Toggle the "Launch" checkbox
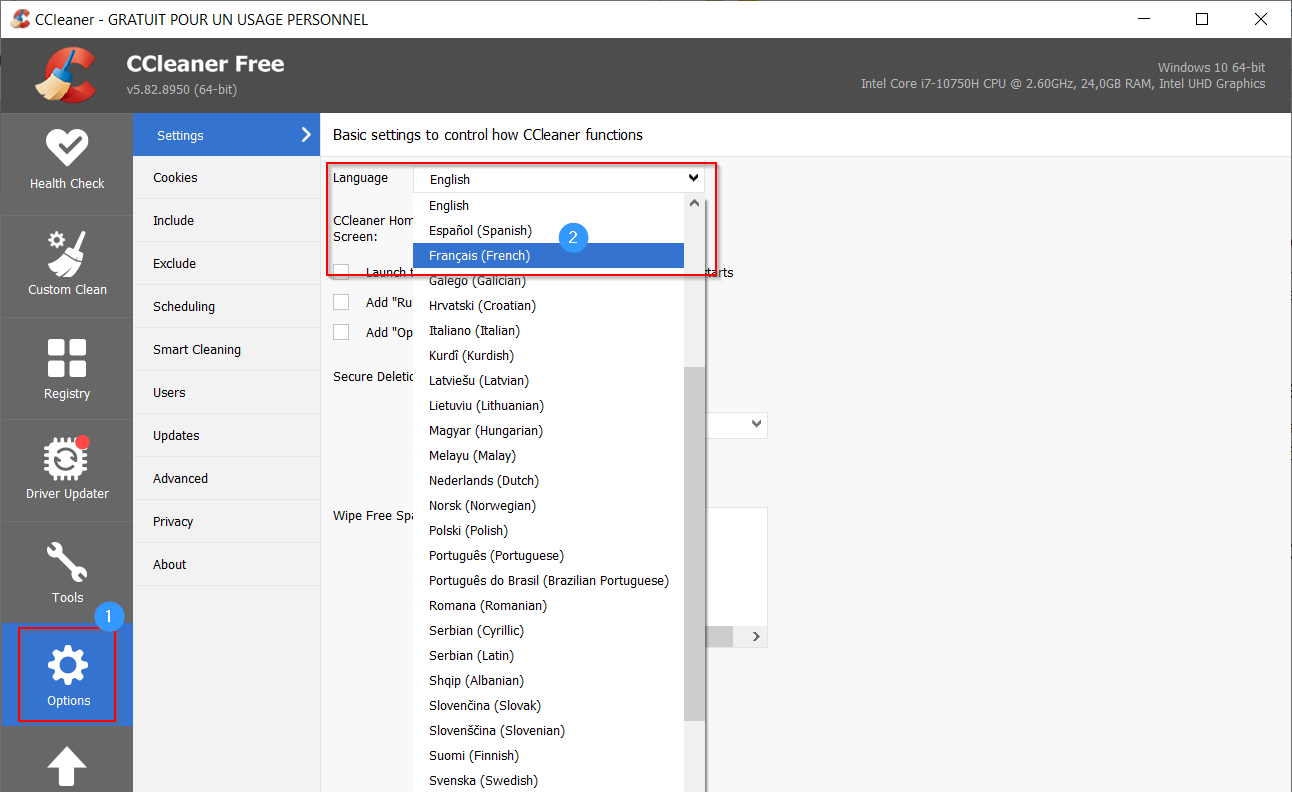Image resolution: width=1292 pixels, height=792 pixels. pos(341,272)
